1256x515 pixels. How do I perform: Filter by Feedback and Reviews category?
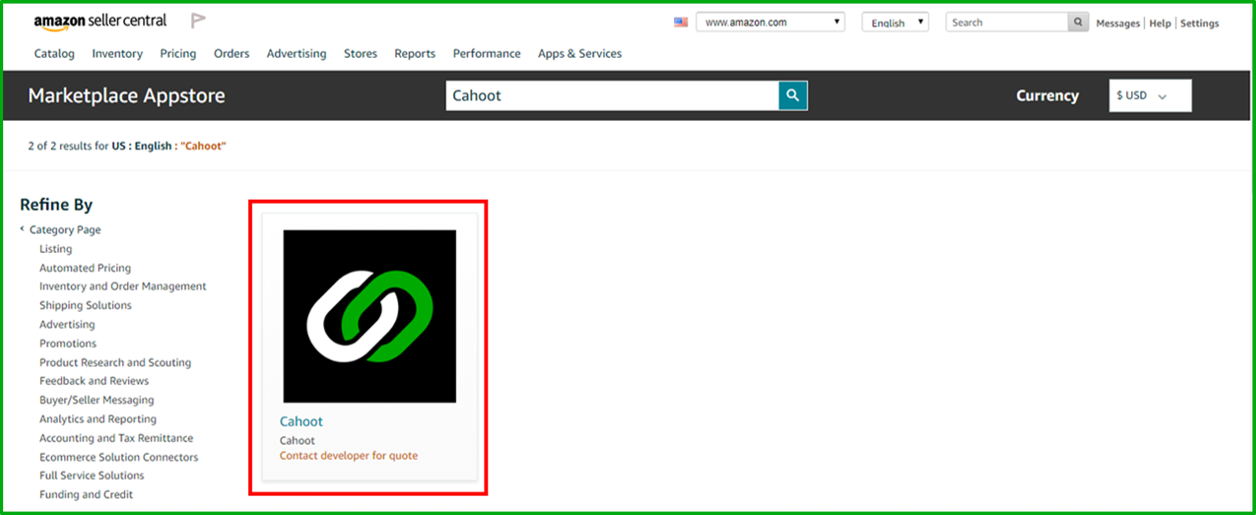tap(94, 381)
